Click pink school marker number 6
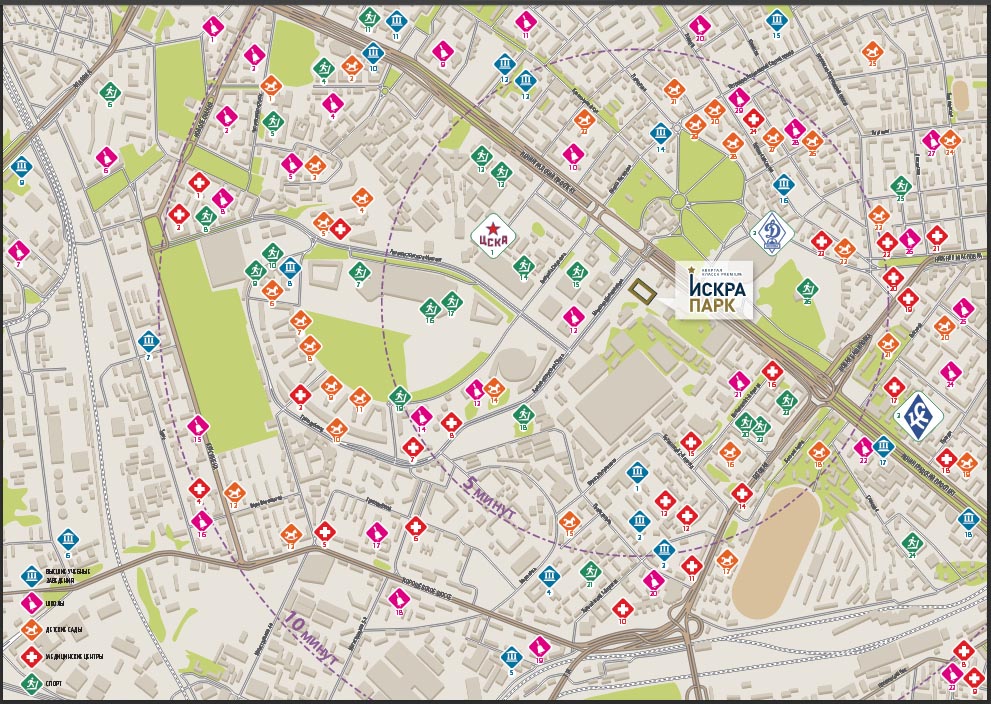This screenshot has height=704, width=991. 106,156
